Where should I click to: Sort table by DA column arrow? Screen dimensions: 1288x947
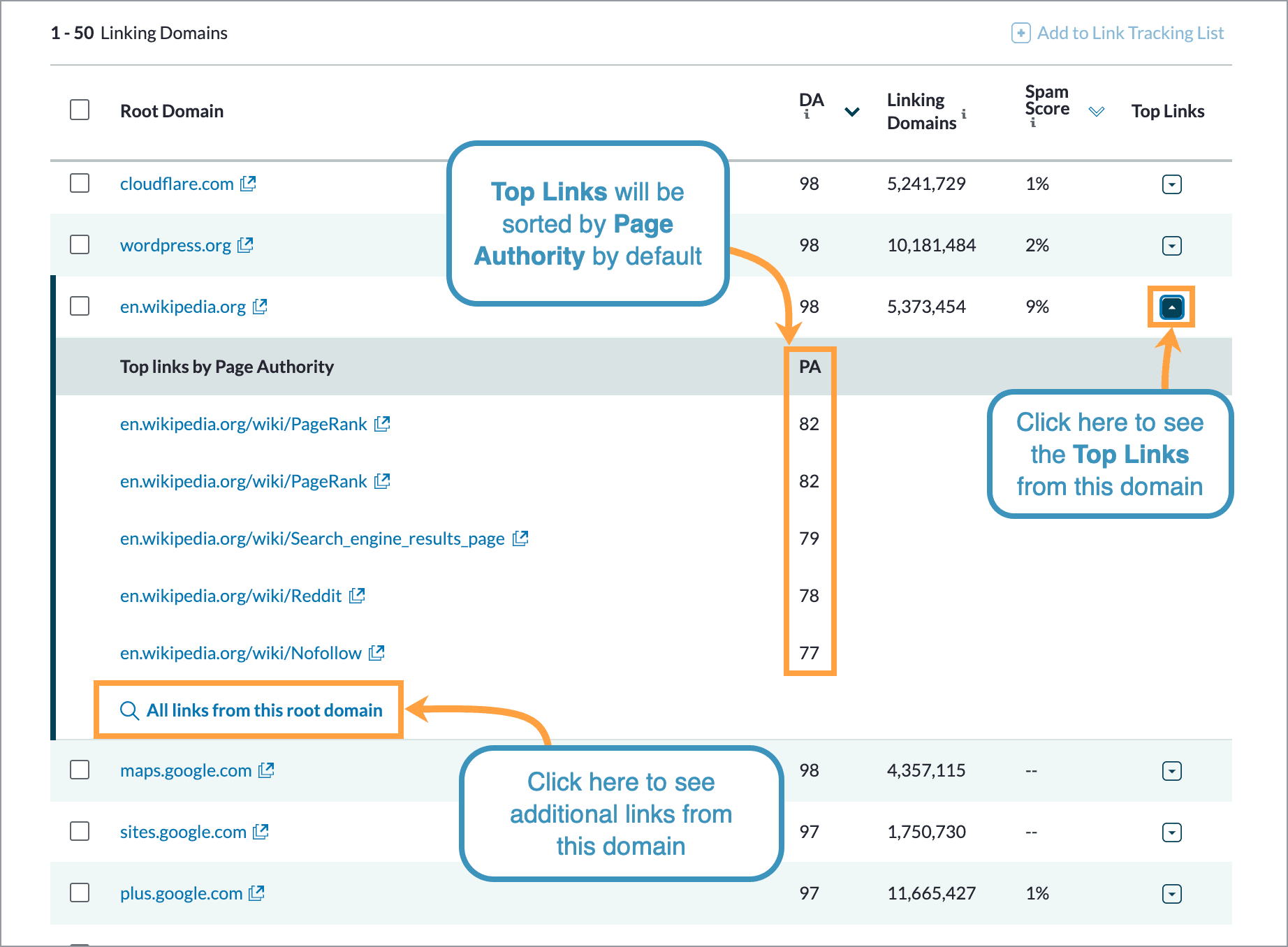[852, 112]
